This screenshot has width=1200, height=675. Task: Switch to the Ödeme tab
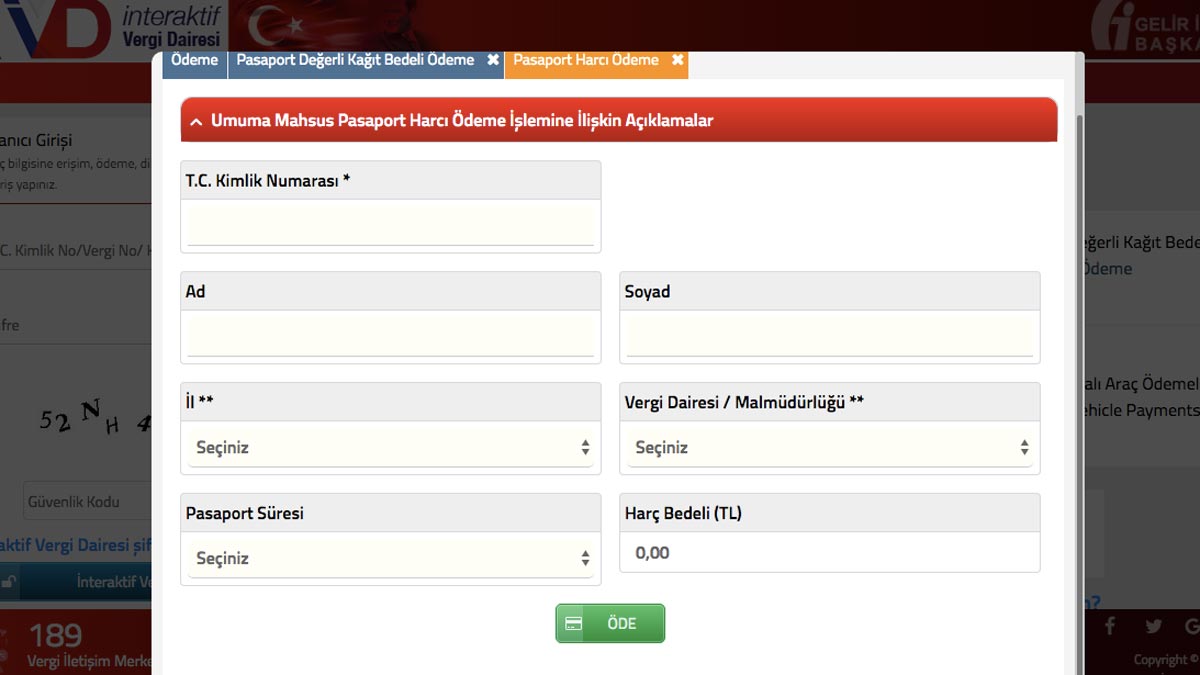pos(194,60)
